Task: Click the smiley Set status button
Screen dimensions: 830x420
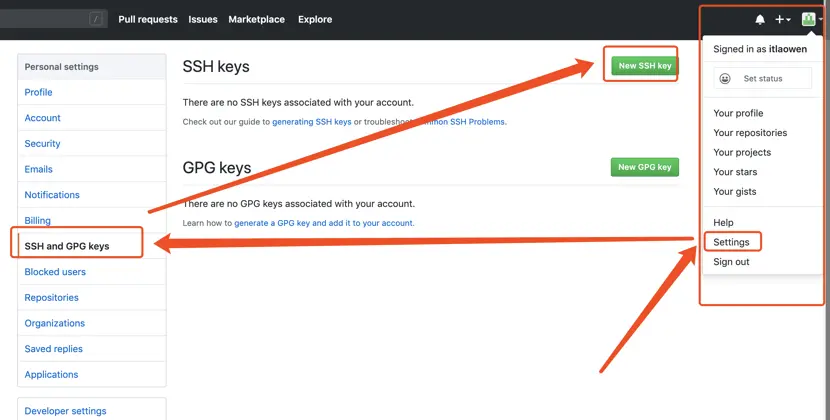Action: pyautogui.click(x=762, y=78)
